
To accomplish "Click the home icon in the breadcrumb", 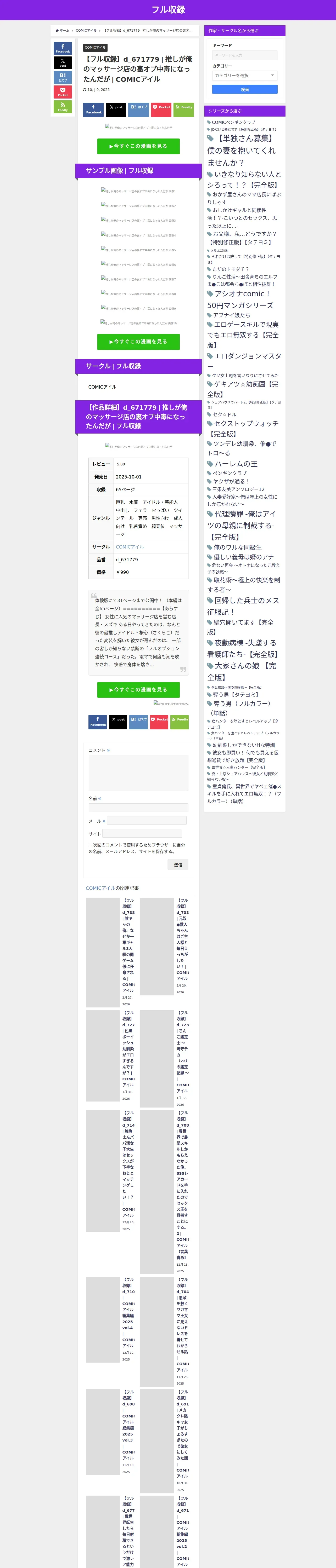I will 57,30.
